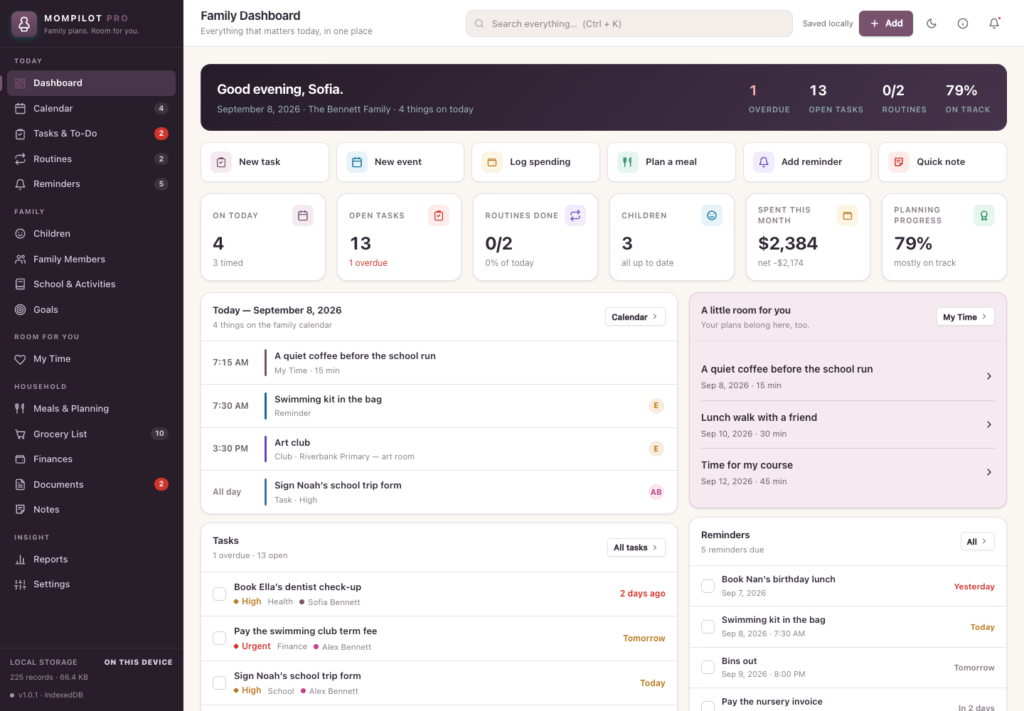The width and height of the screenshot is (1024, 711).
Task: Open the Calendar link on Today panel
Action: tap(635, 317)
